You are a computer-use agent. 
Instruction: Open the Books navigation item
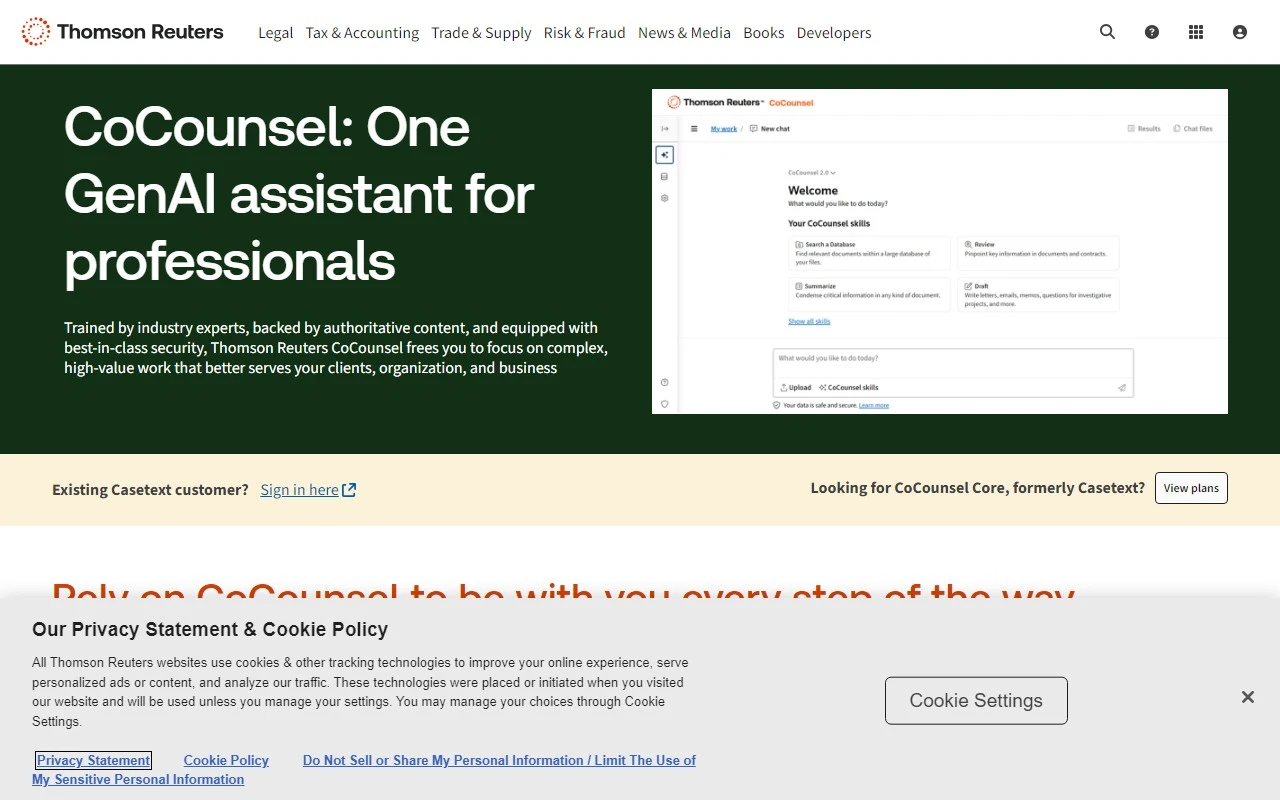click(764, 33)
